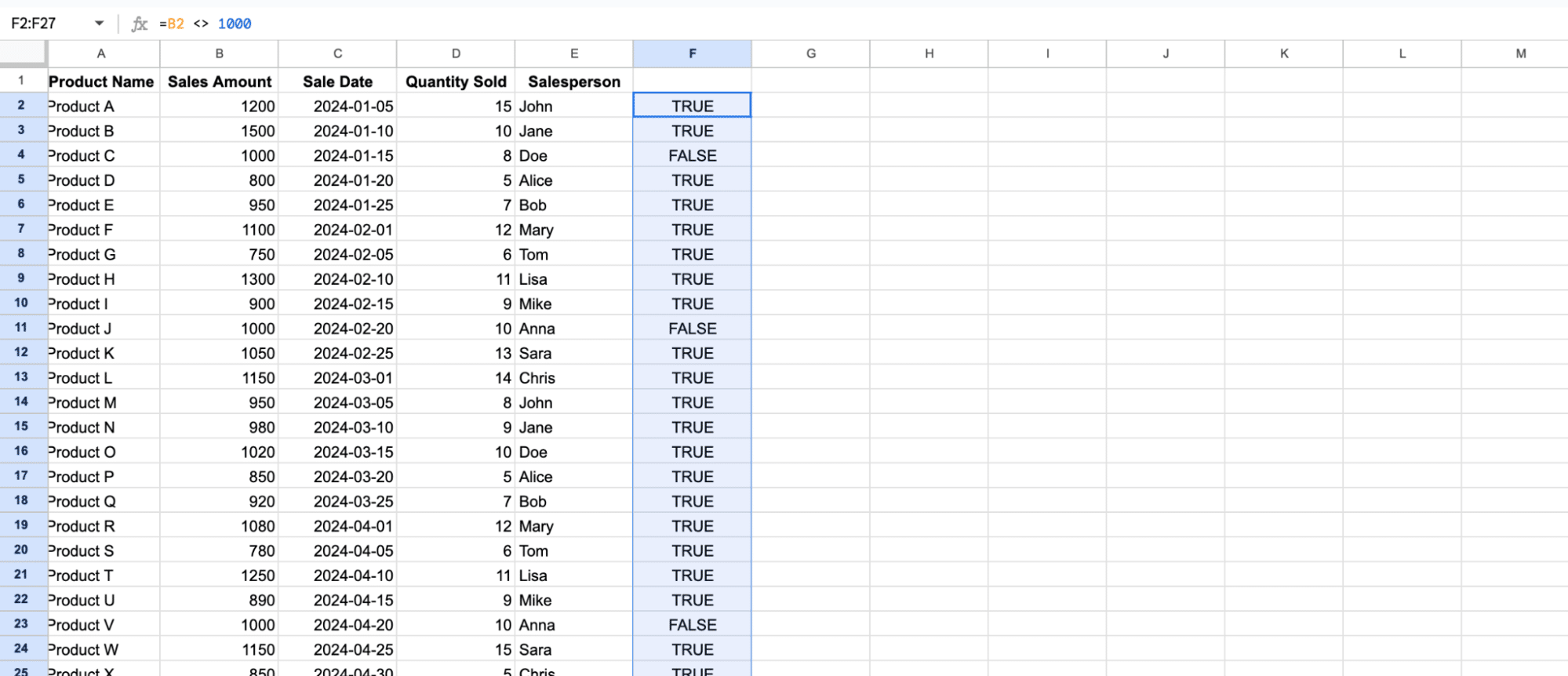Click the FALSE cell in Product J row
This screenshot has width=1568, height=676.
tap(693, 329)
